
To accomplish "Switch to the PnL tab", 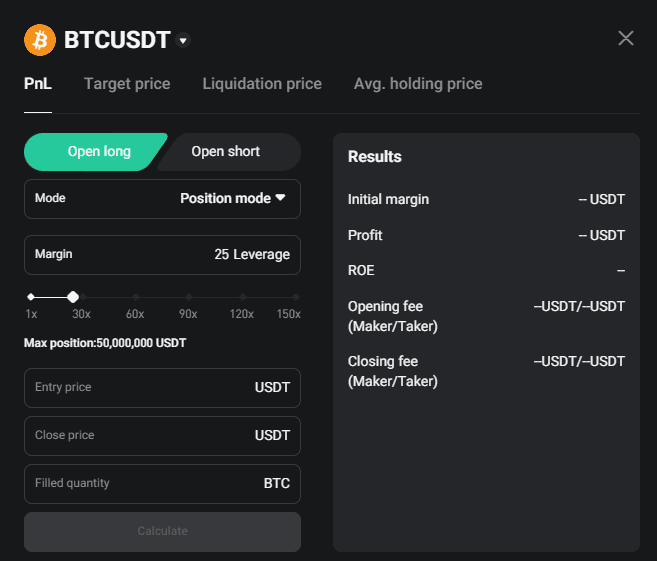I will (38, 84).
